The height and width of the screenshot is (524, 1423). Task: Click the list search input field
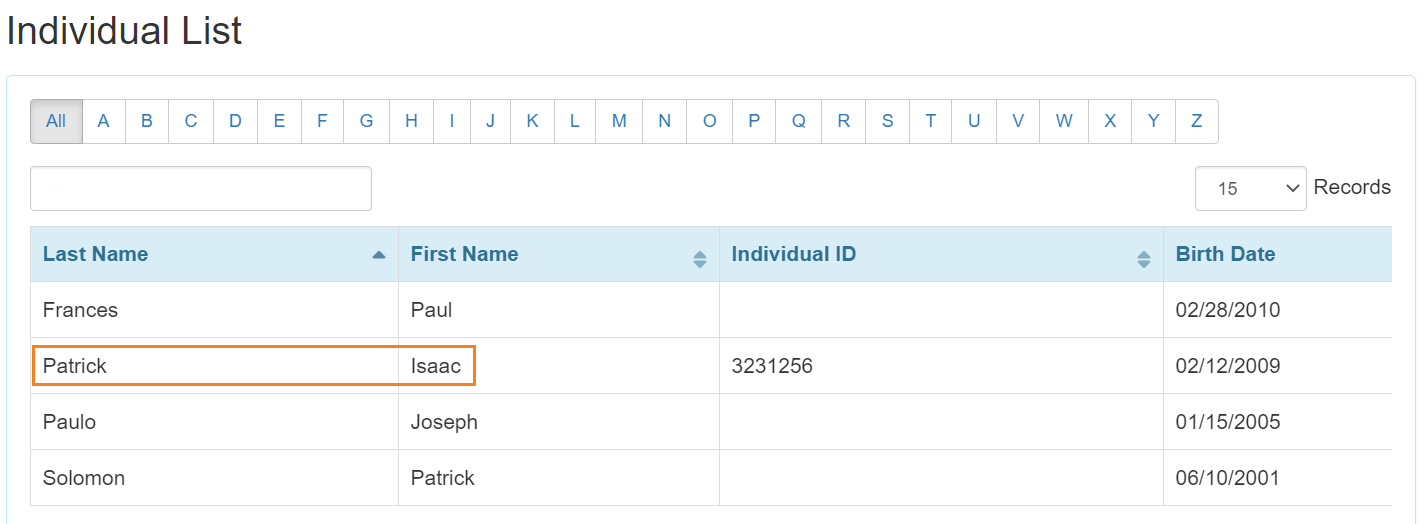pyautogui.click(x=201, y=188)
